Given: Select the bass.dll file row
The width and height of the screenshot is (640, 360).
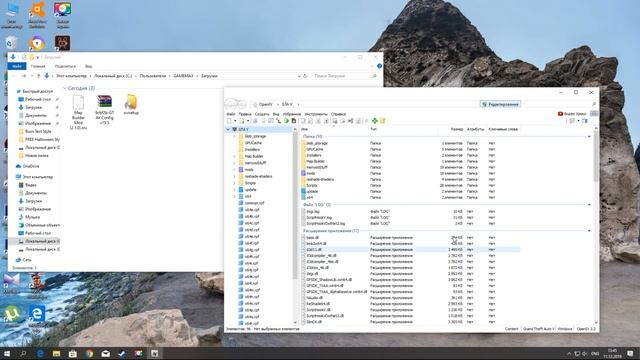Looking at the screenshot, I should click(410, 237).
